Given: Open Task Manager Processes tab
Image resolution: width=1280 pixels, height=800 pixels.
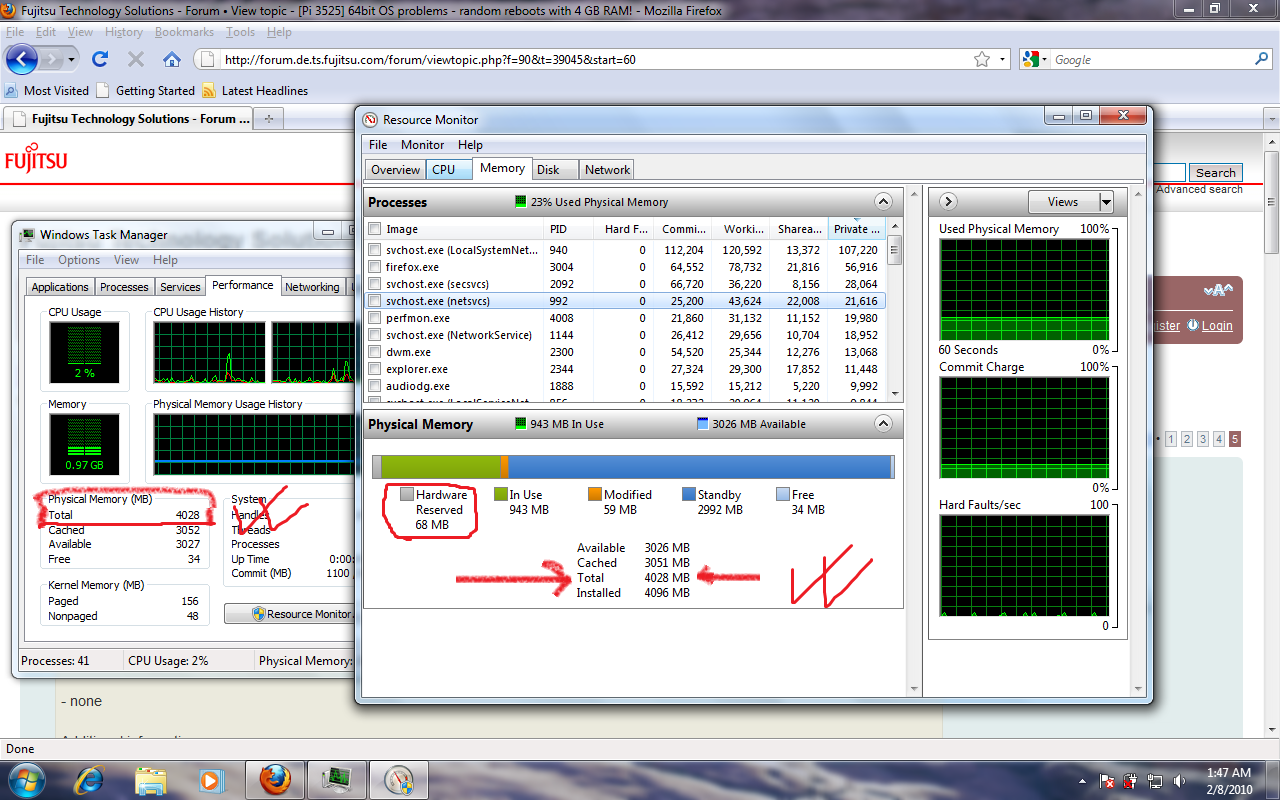Looking at the screenshot, I should (124, 286).
